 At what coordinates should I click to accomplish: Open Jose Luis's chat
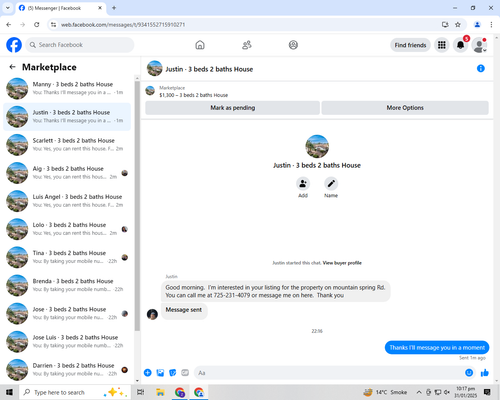click(x=67, y=341)
